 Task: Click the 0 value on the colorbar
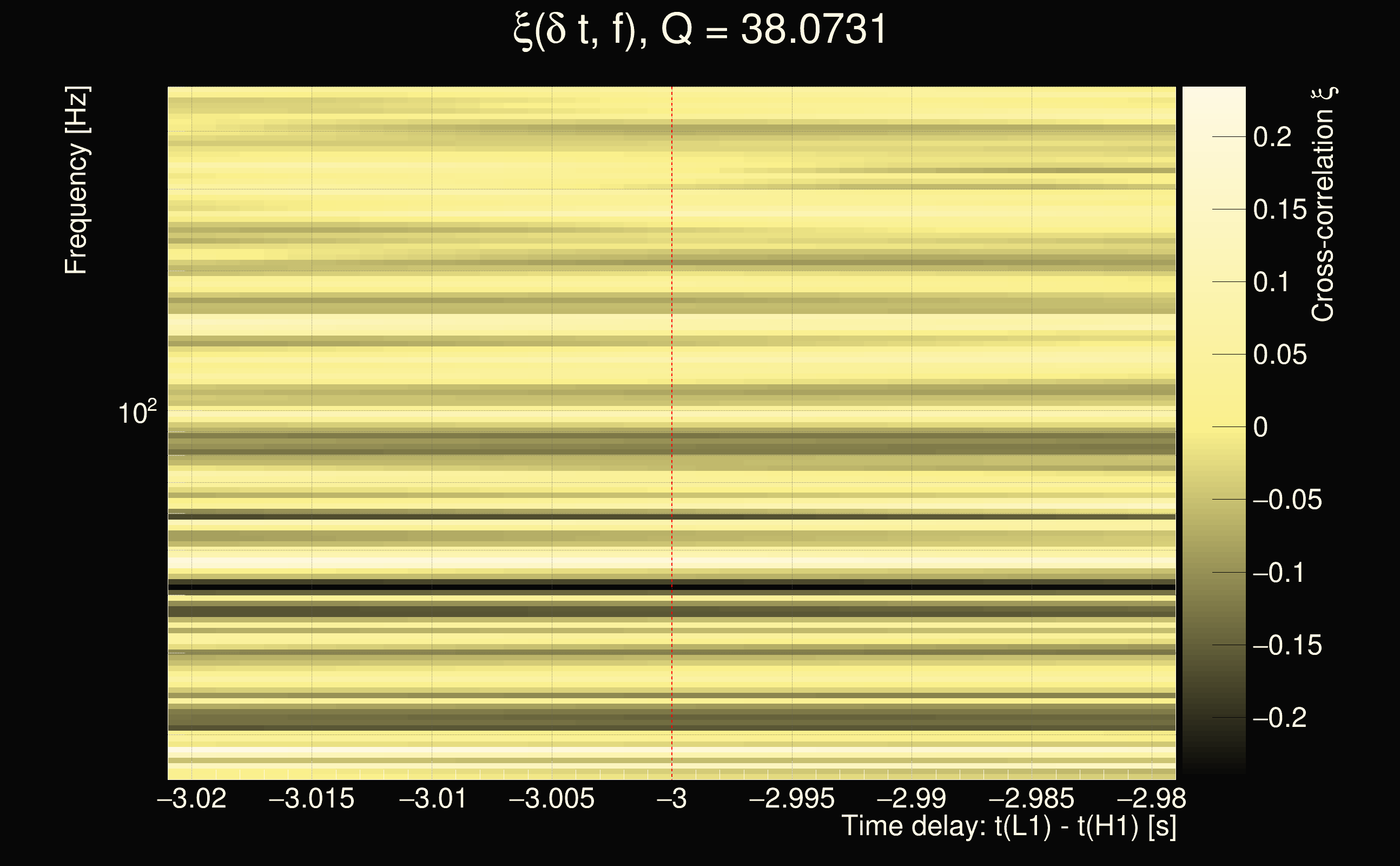point(1260,427)
